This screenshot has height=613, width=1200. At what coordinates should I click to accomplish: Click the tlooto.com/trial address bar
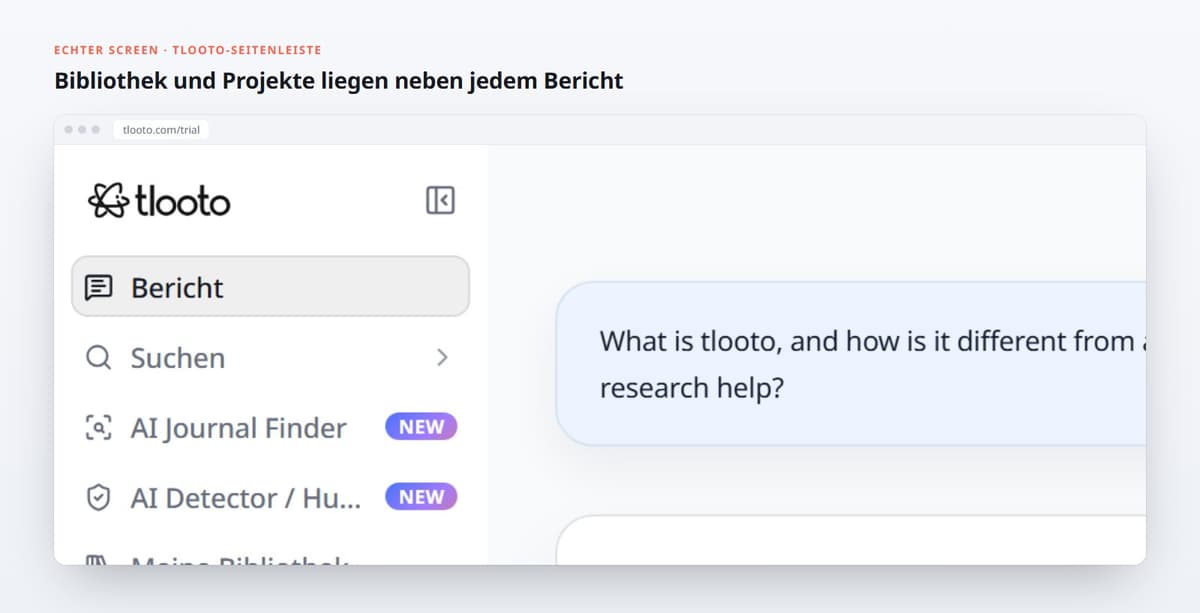click(x=161, y=130)
